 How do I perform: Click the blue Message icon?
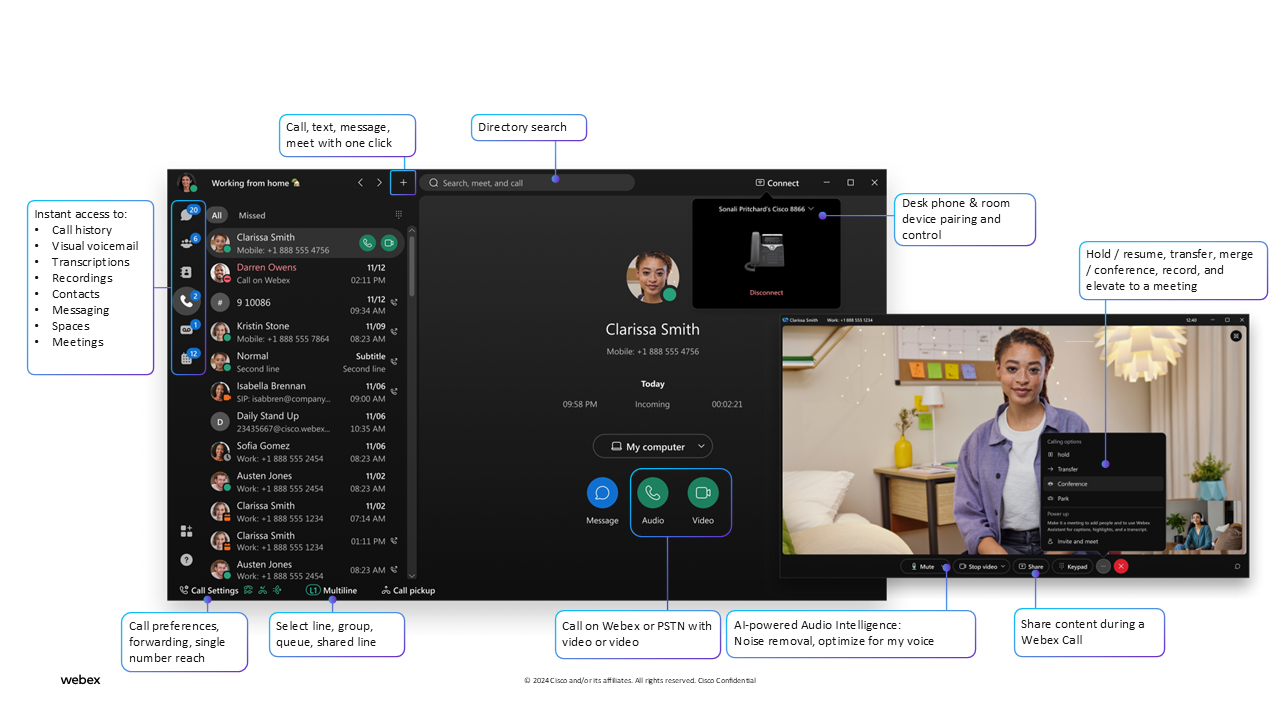[602, 493]
